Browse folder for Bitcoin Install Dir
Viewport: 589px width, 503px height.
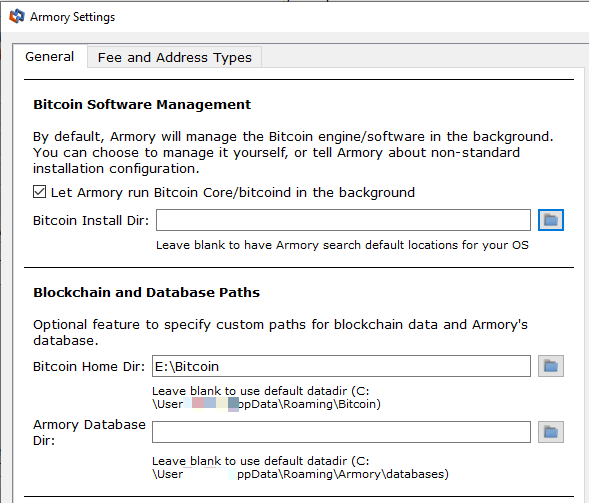click(x=551, y=220)
